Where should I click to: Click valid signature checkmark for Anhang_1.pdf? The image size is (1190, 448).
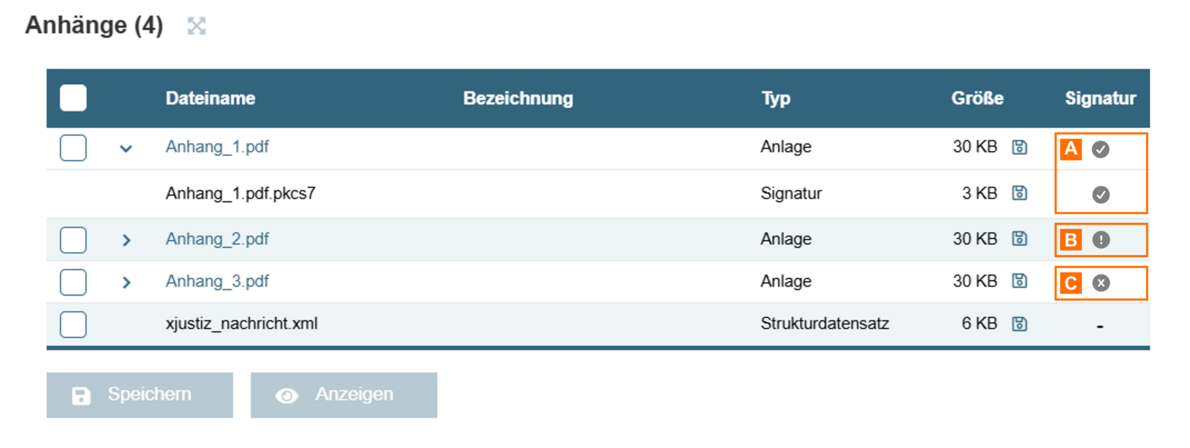click(x=1101, y=149)
